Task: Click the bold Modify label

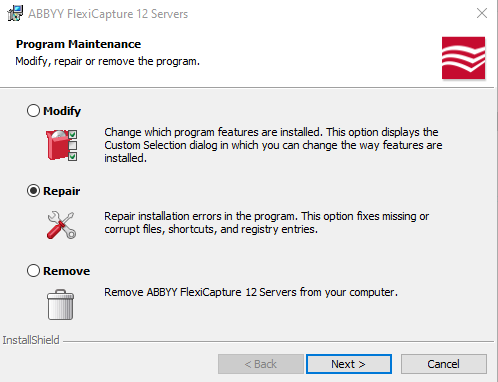Action: (x=62, y=111)
